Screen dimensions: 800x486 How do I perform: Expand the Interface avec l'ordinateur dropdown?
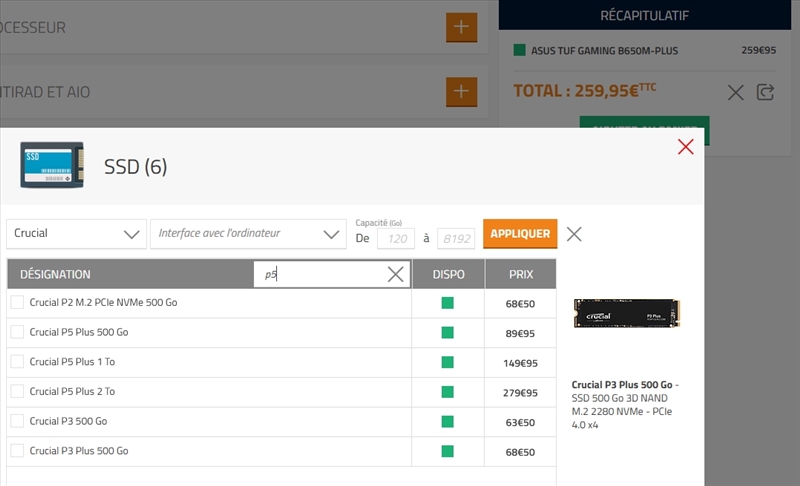[x=248, y=234]
